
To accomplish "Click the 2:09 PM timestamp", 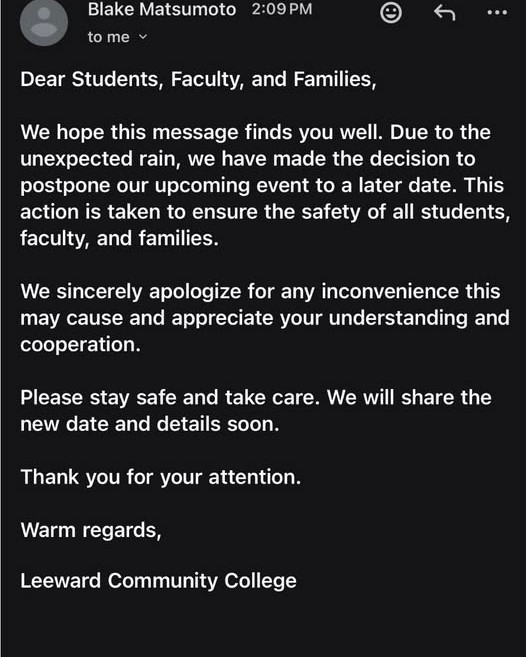I will click(x=282, y=9).
